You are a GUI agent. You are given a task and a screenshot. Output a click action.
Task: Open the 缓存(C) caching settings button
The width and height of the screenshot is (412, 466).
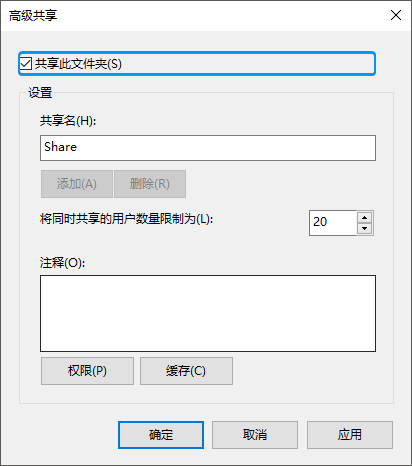tap(186, 371)
